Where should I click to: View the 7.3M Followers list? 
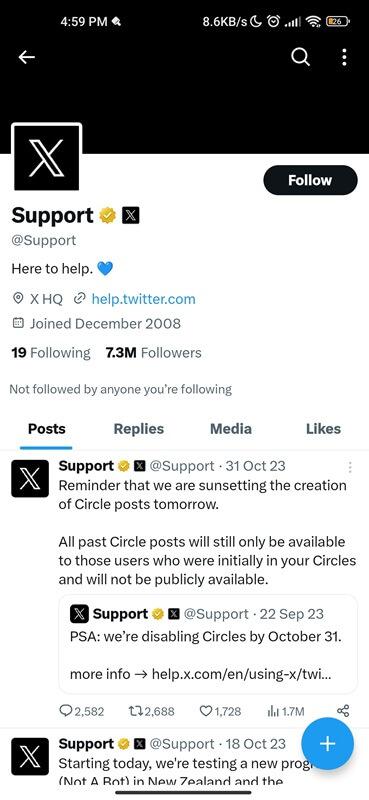[153, 353]
